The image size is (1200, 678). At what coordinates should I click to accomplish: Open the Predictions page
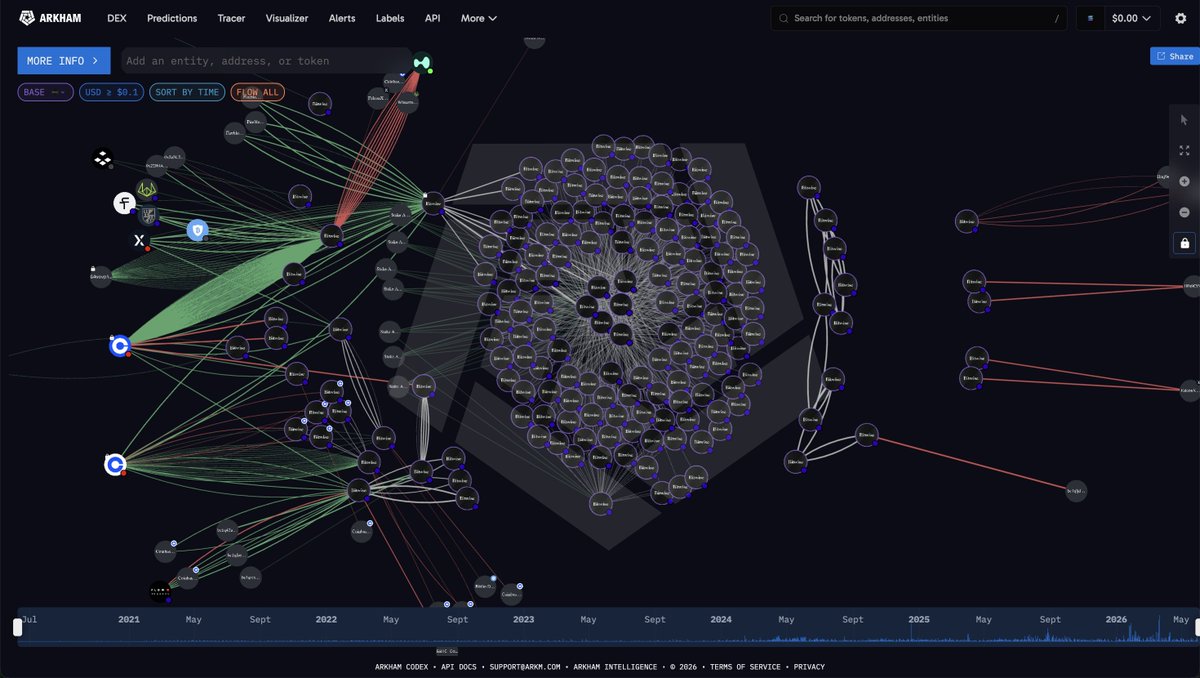click(x=172, y=18)
